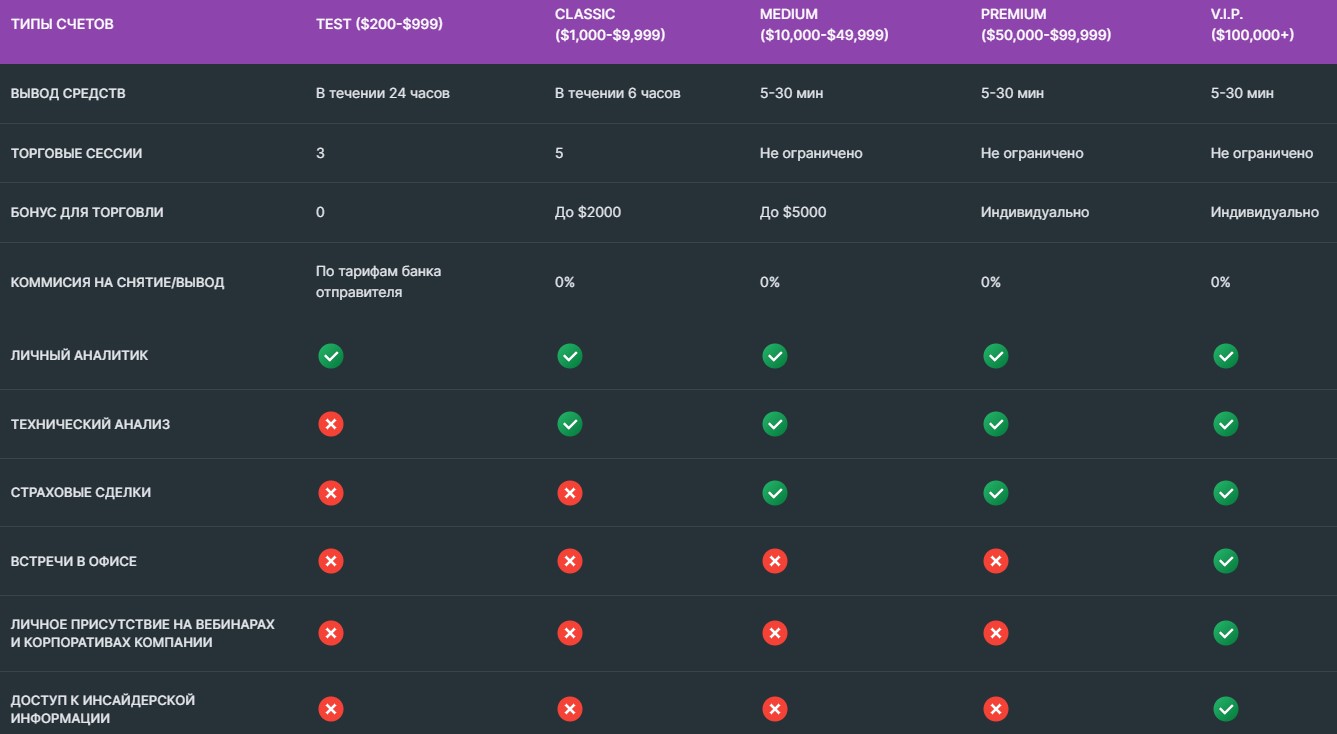Click red cross for СТРАХОВЫЕ СДЕЛКИ under TEST

point(331,492)
